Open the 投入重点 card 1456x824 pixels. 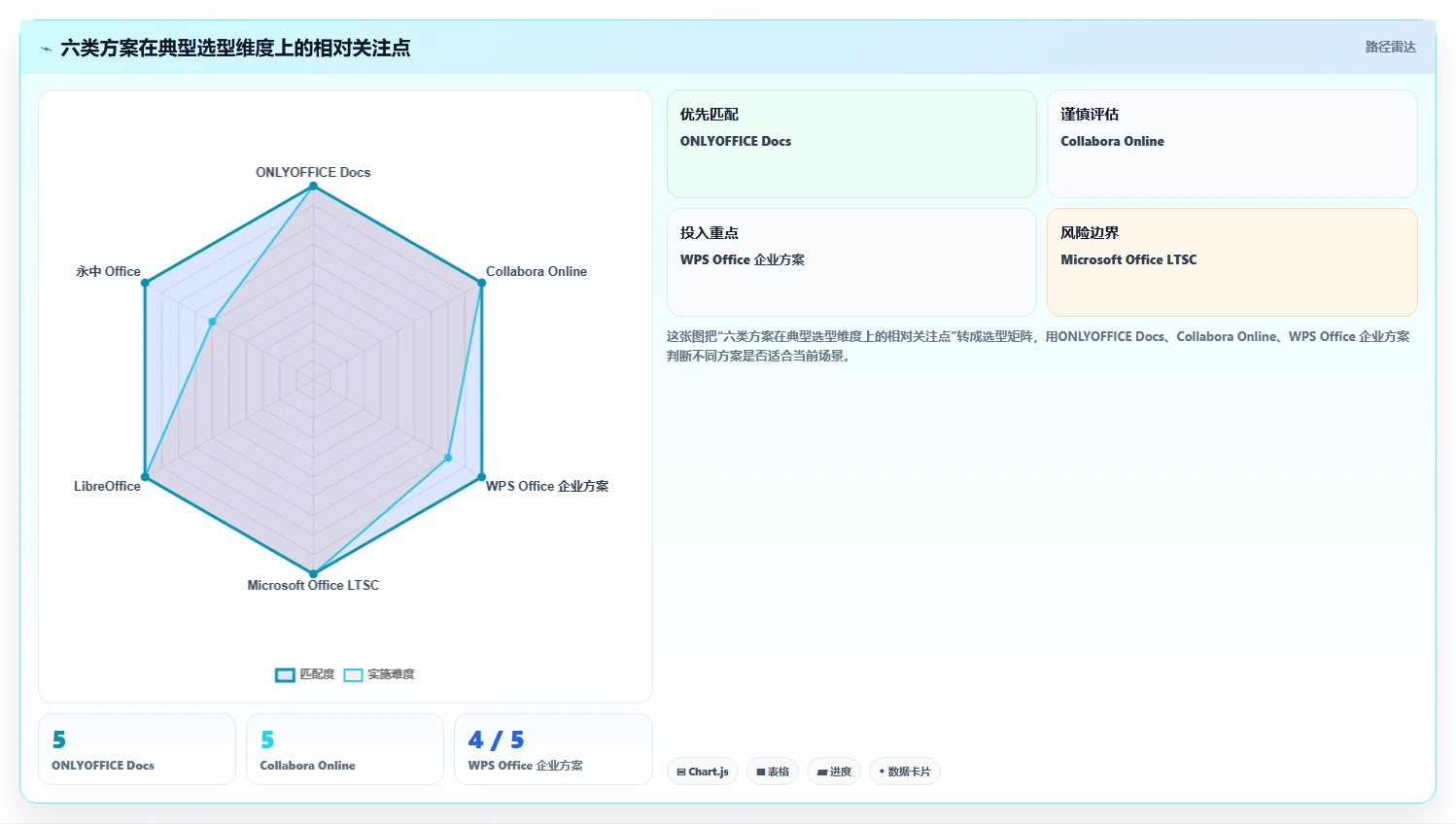coord(851,262)
